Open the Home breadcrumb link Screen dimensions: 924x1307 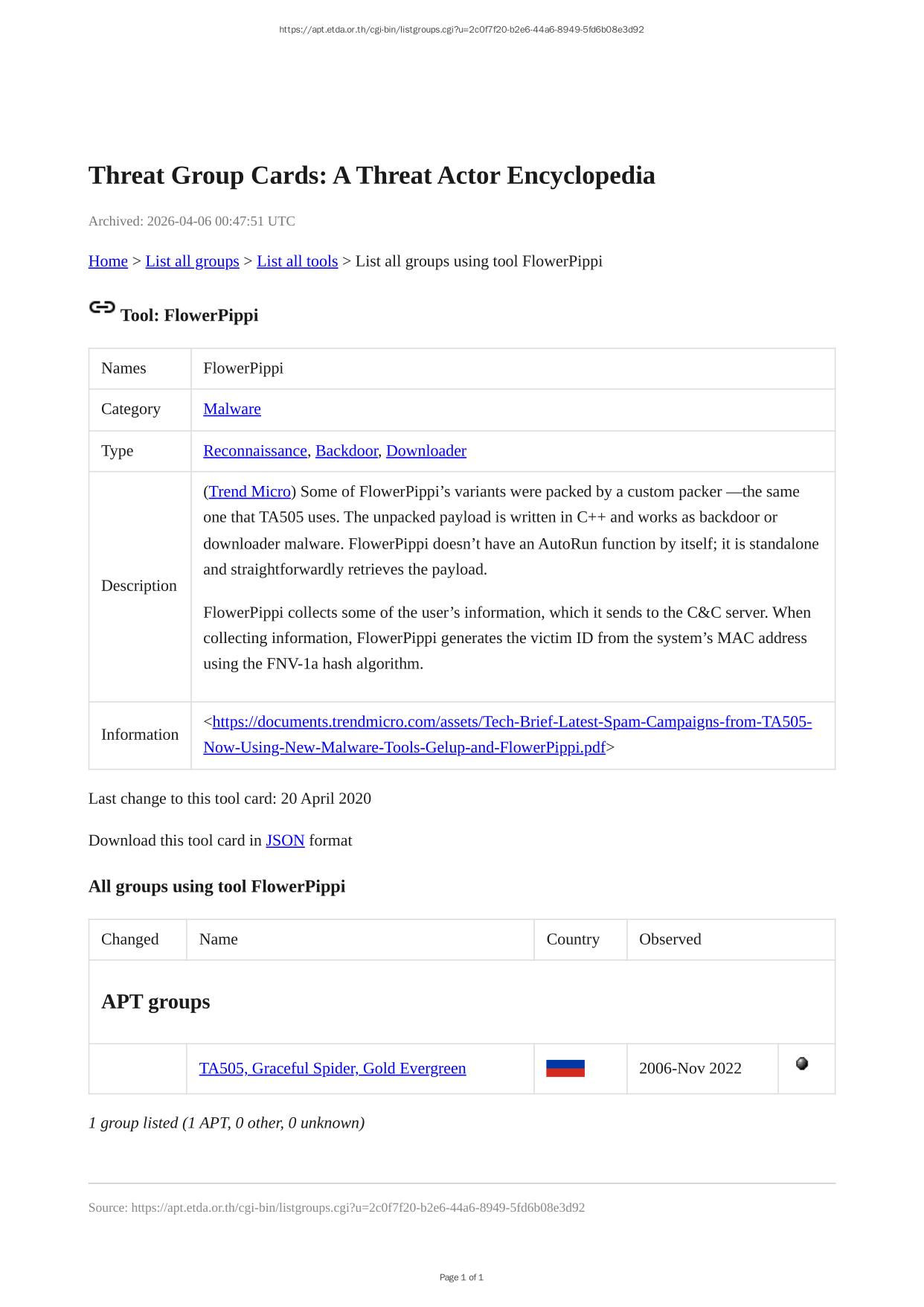coord(108,261)
